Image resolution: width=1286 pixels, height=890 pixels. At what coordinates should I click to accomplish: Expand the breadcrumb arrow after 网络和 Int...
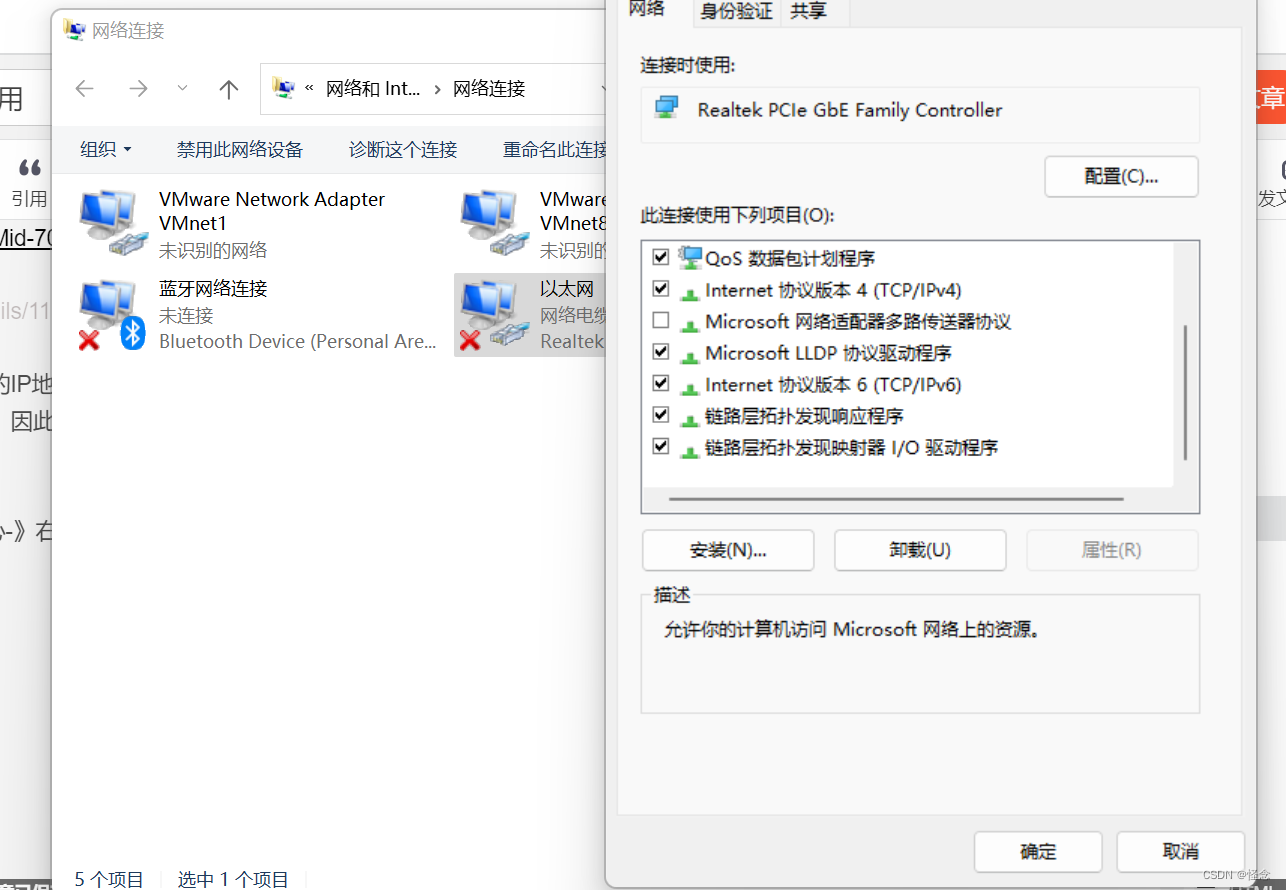(437, 89)
